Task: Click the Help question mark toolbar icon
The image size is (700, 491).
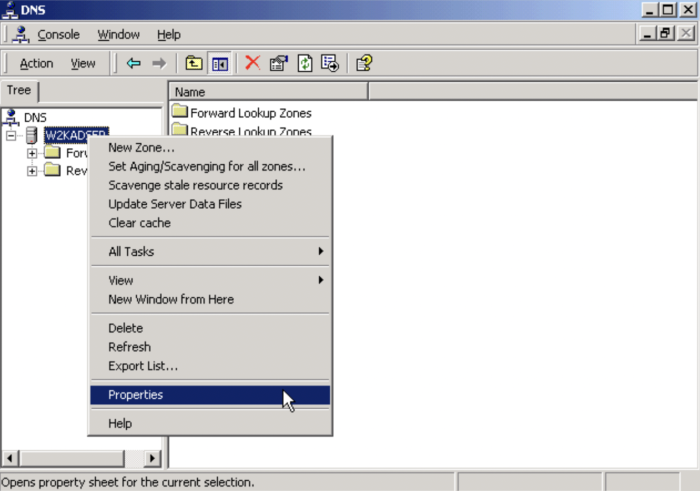Action: pyautogui.click(x=364, y=63)
